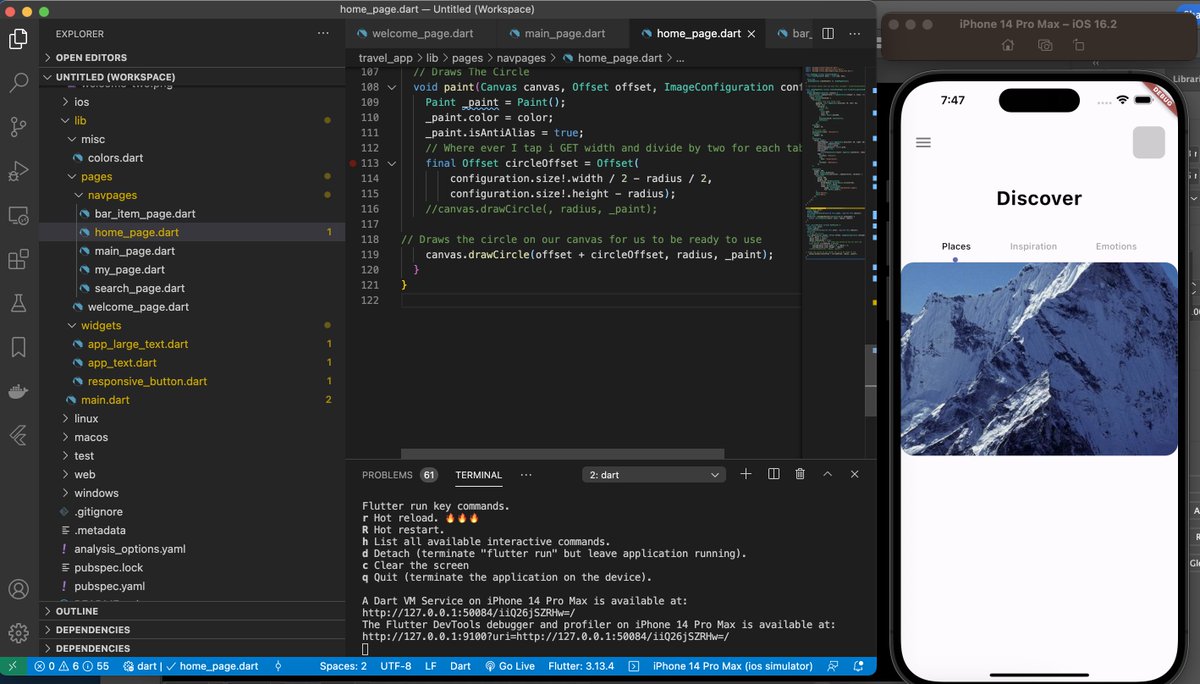
Task: Create a new terminal with plus icon
Action: point(746,474)
